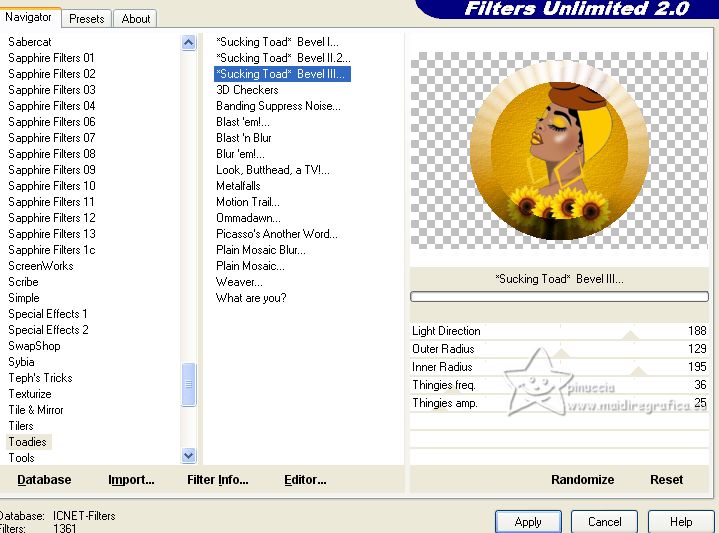Select the Sabercat category
Image resolution: width=719 pixels, height=533 pixels.
point(30,42)
